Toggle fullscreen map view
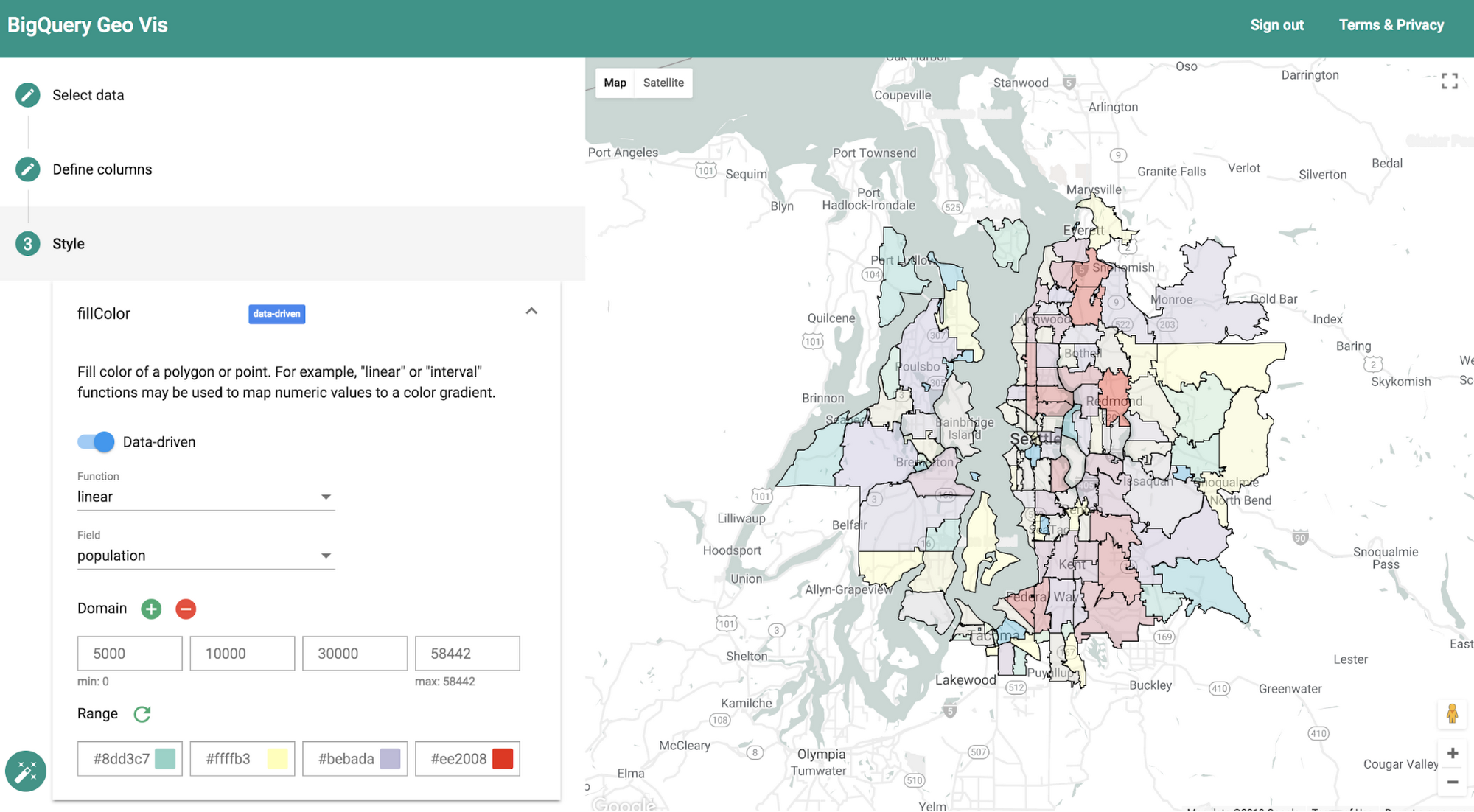This screenshot has width=1474, height=812. 1450,82
